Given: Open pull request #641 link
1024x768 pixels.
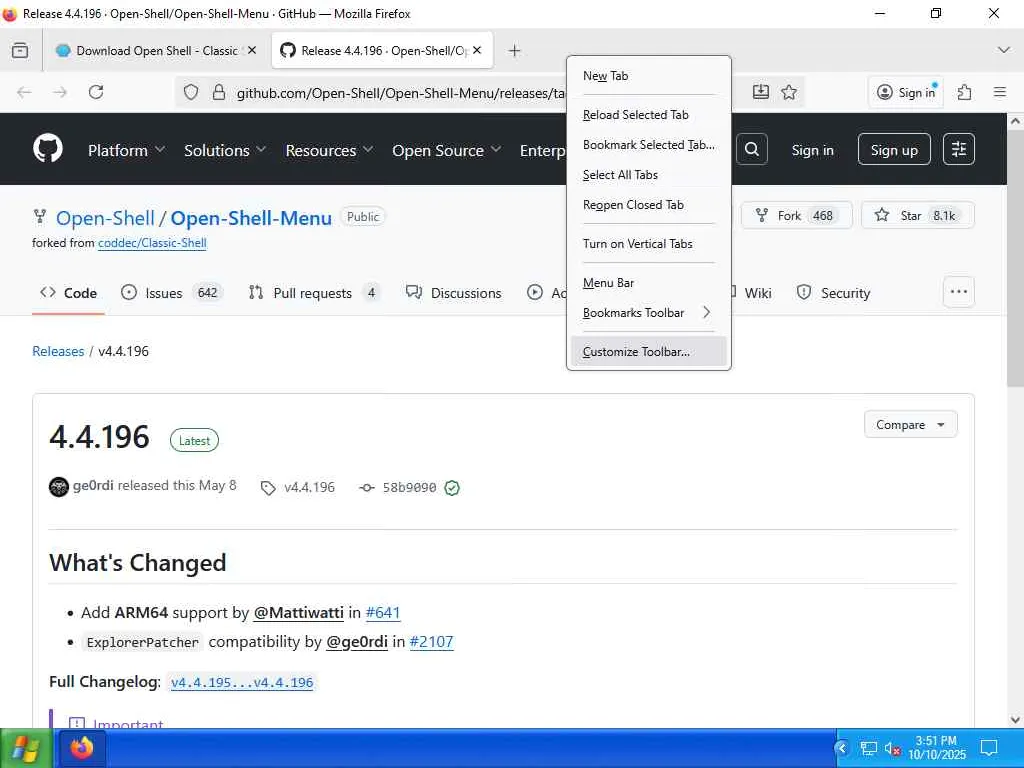Looking at the screenshot, I should pyautogui.click(x=383, y=613).
